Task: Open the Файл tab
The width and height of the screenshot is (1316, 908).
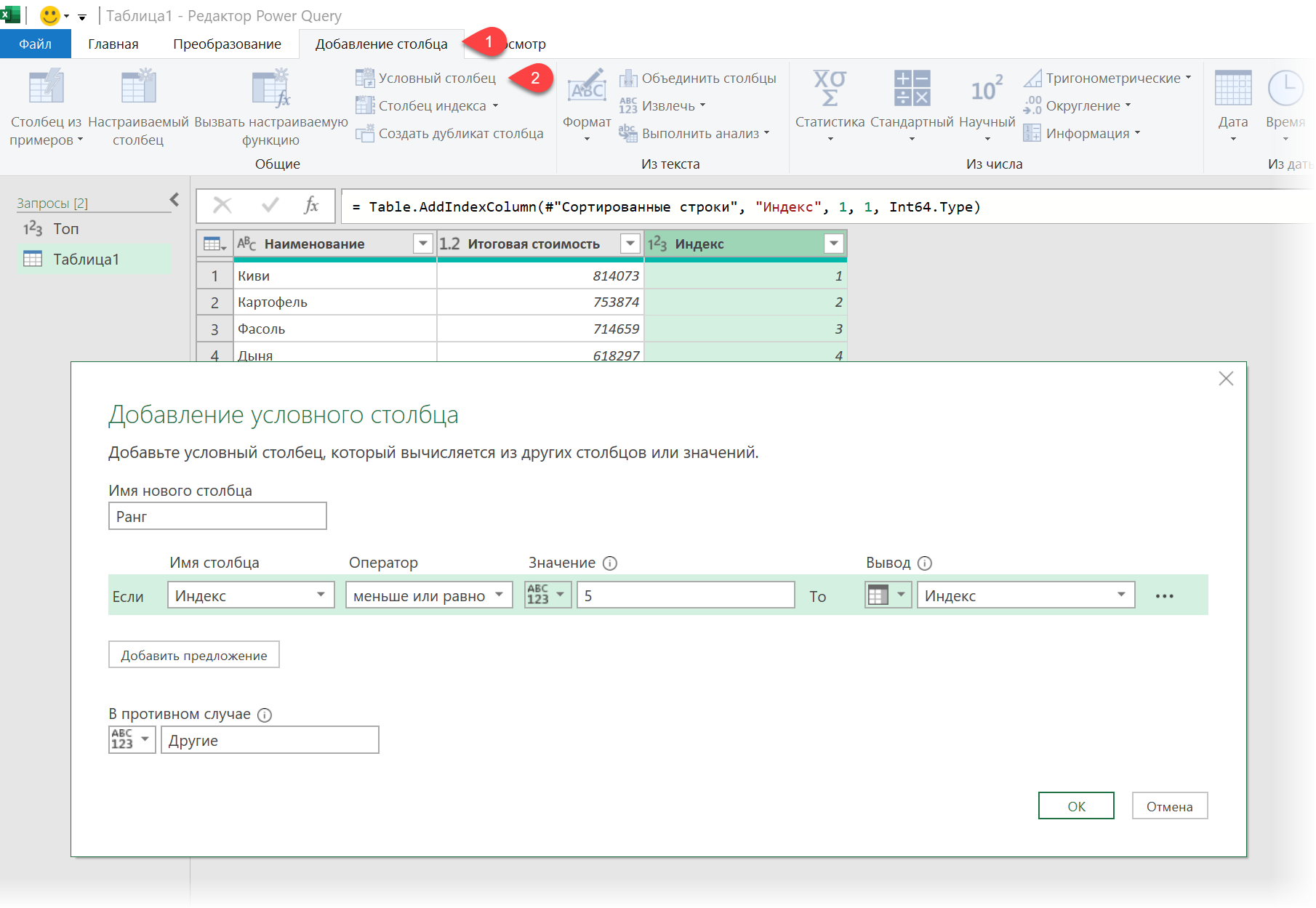Action: pos(36,44)
